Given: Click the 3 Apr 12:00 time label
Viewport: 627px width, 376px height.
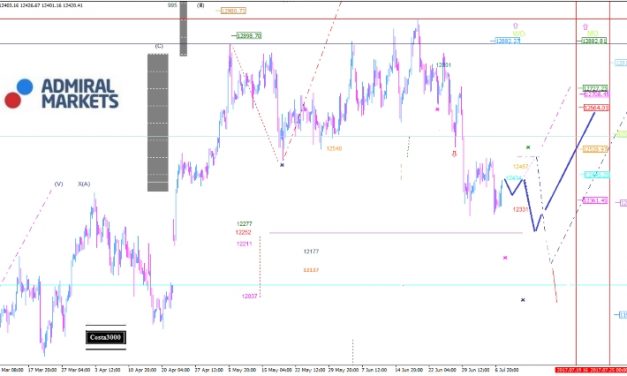Looking at the screenshot, I should click(x=108, y=370).
